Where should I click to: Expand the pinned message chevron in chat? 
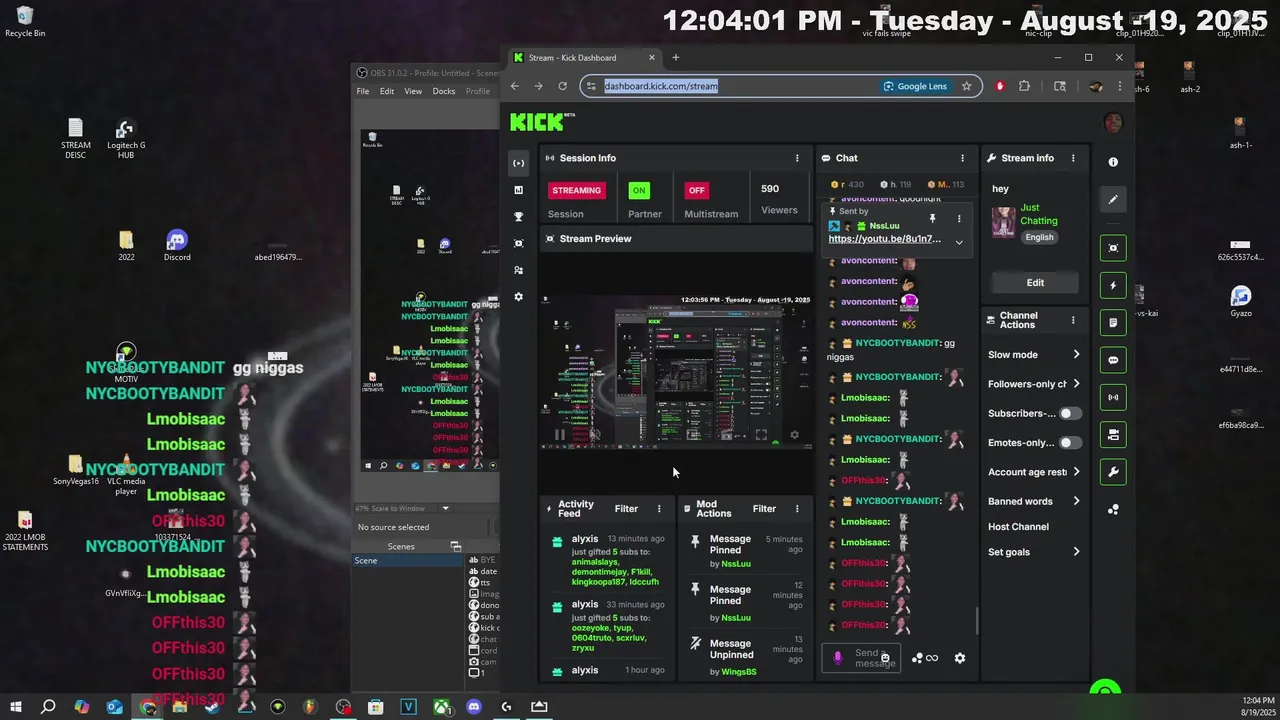959,242
